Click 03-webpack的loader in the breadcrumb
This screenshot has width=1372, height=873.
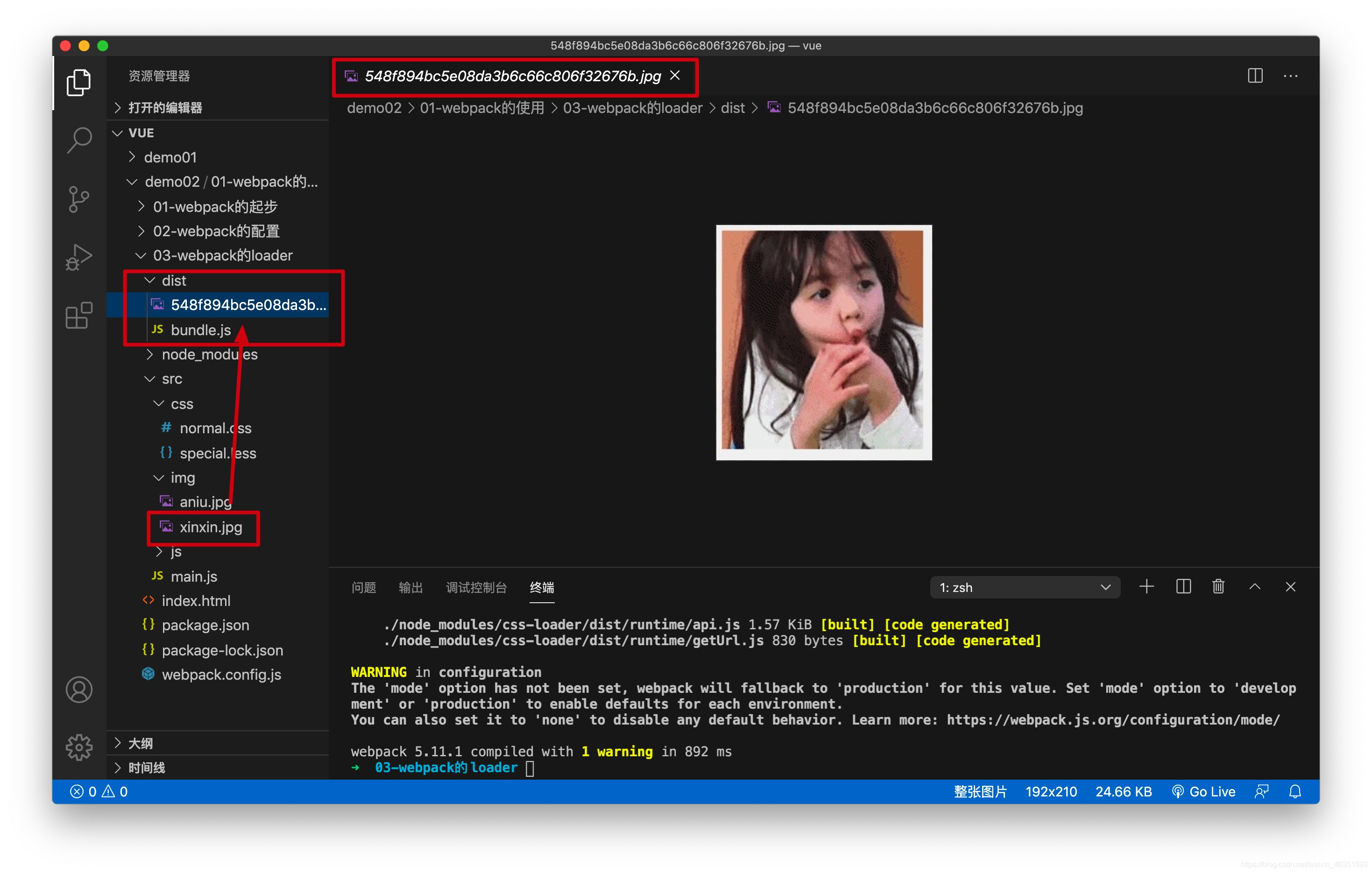click(632, 108)
